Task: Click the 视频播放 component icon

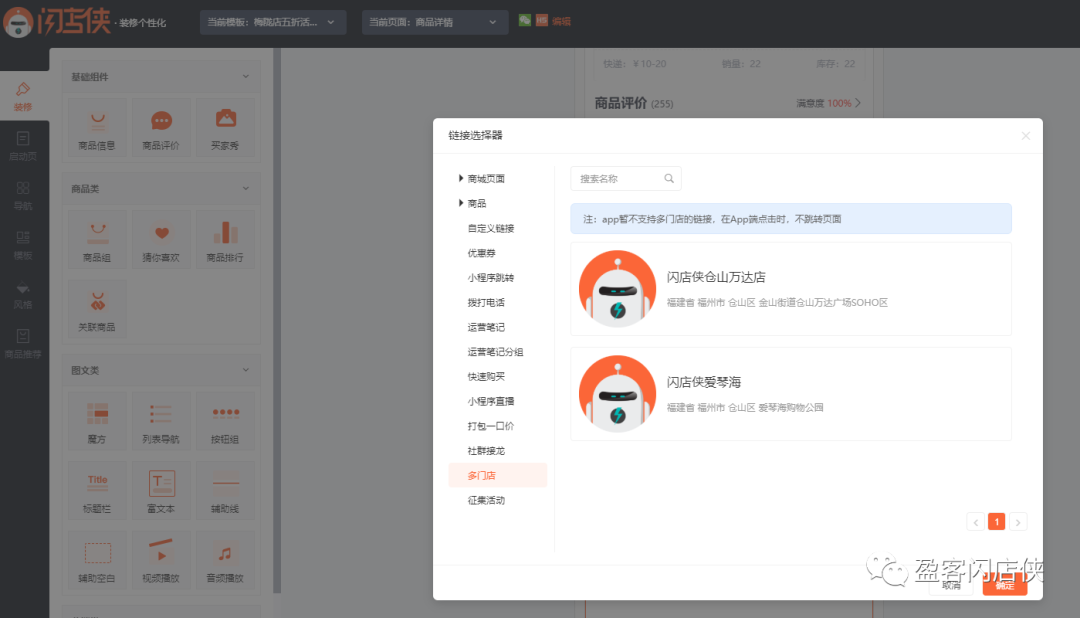Action: tap(161, 553)
